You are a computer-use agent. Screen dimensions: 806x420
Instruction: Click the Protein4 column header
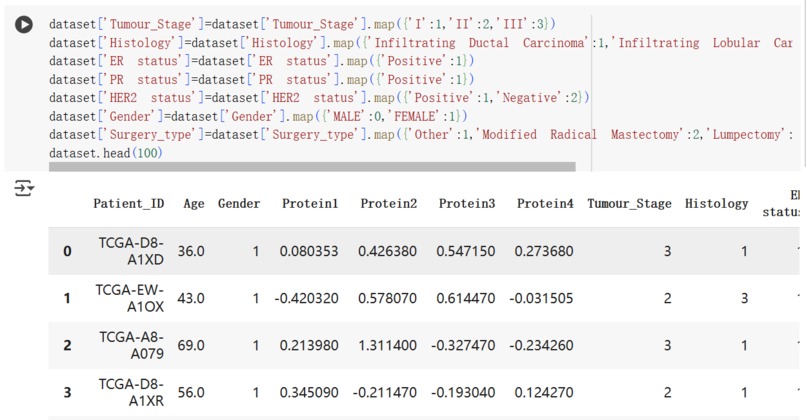[x=545, y=204]
